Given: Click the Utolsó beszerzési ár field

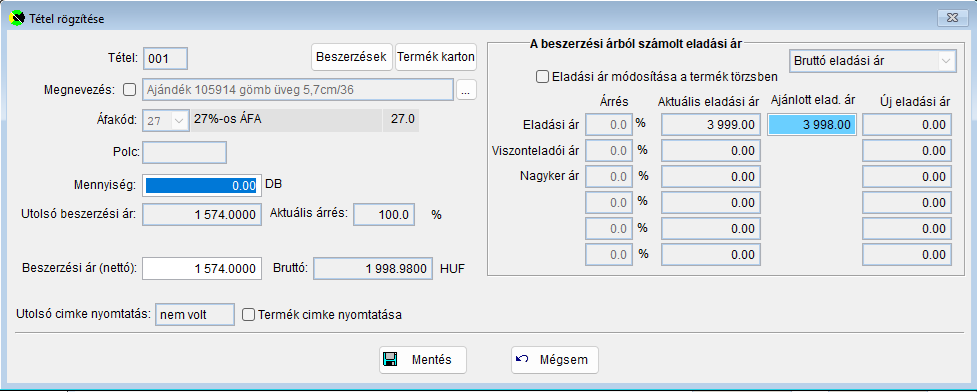Looking at the screenshot, I should pyautogui.click(x=202, y=215).
